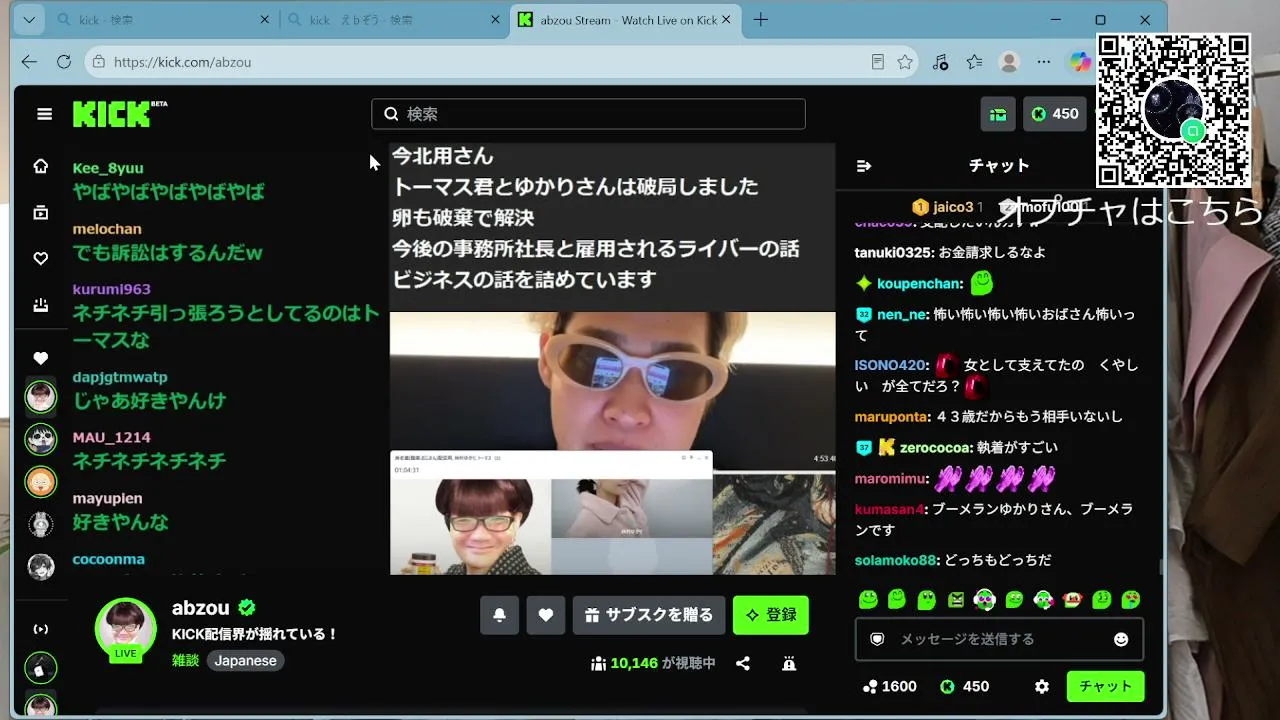
Task: Click the stream video player
Action: (612, 359)
